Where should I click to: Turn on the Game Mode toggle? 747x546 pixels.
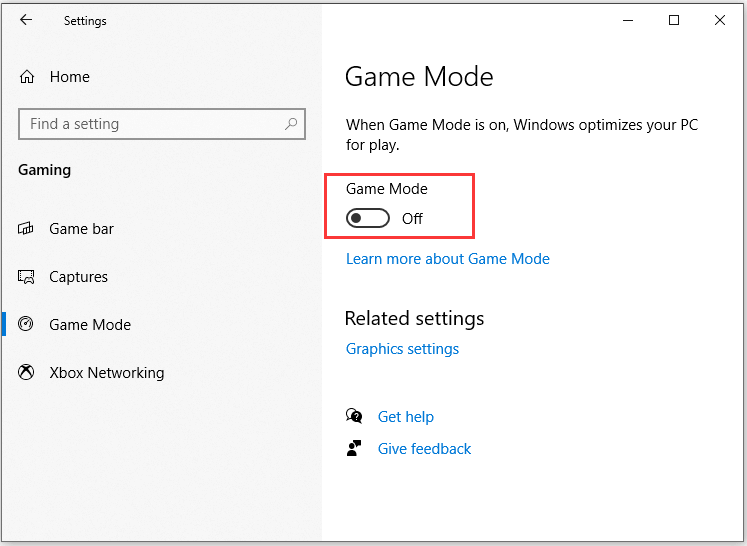pos(368,218)
